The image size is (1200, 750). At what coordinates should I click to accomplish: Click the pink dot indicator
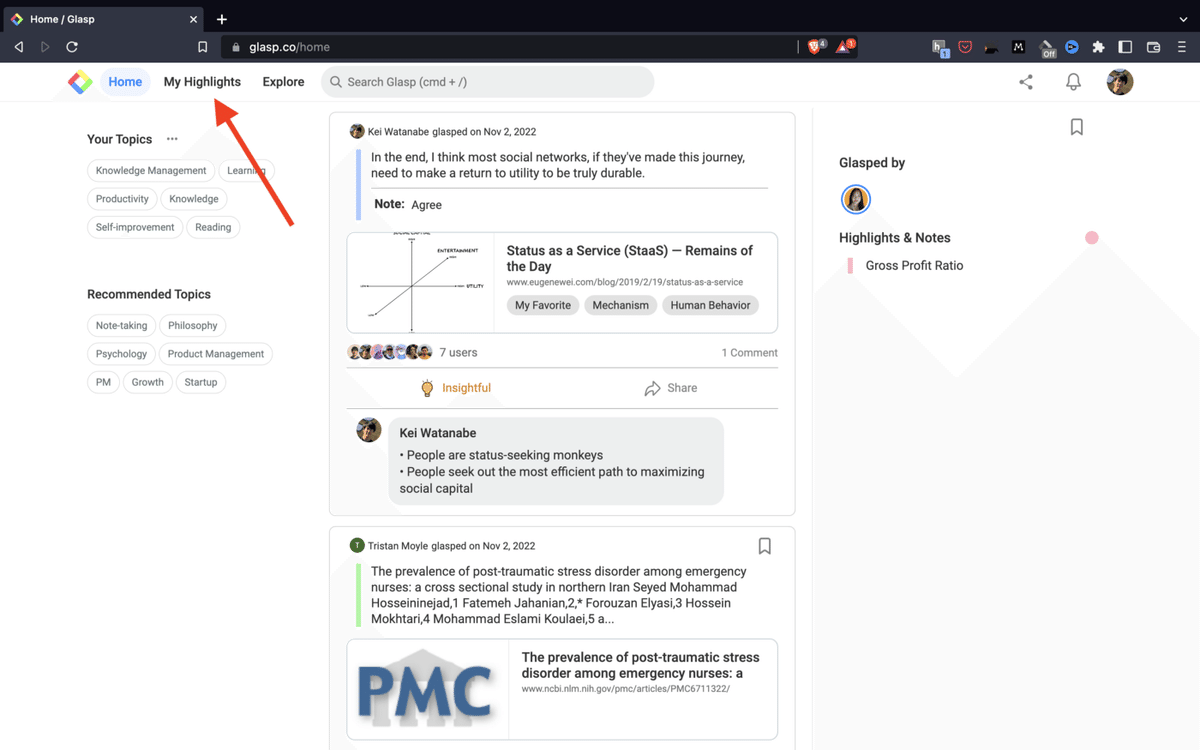click(1092, 238)
